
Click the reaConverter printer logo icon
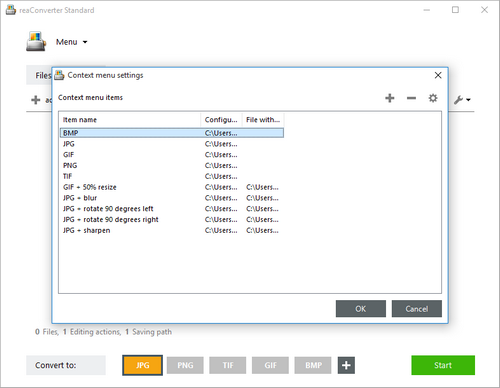(x=35, y=41)
